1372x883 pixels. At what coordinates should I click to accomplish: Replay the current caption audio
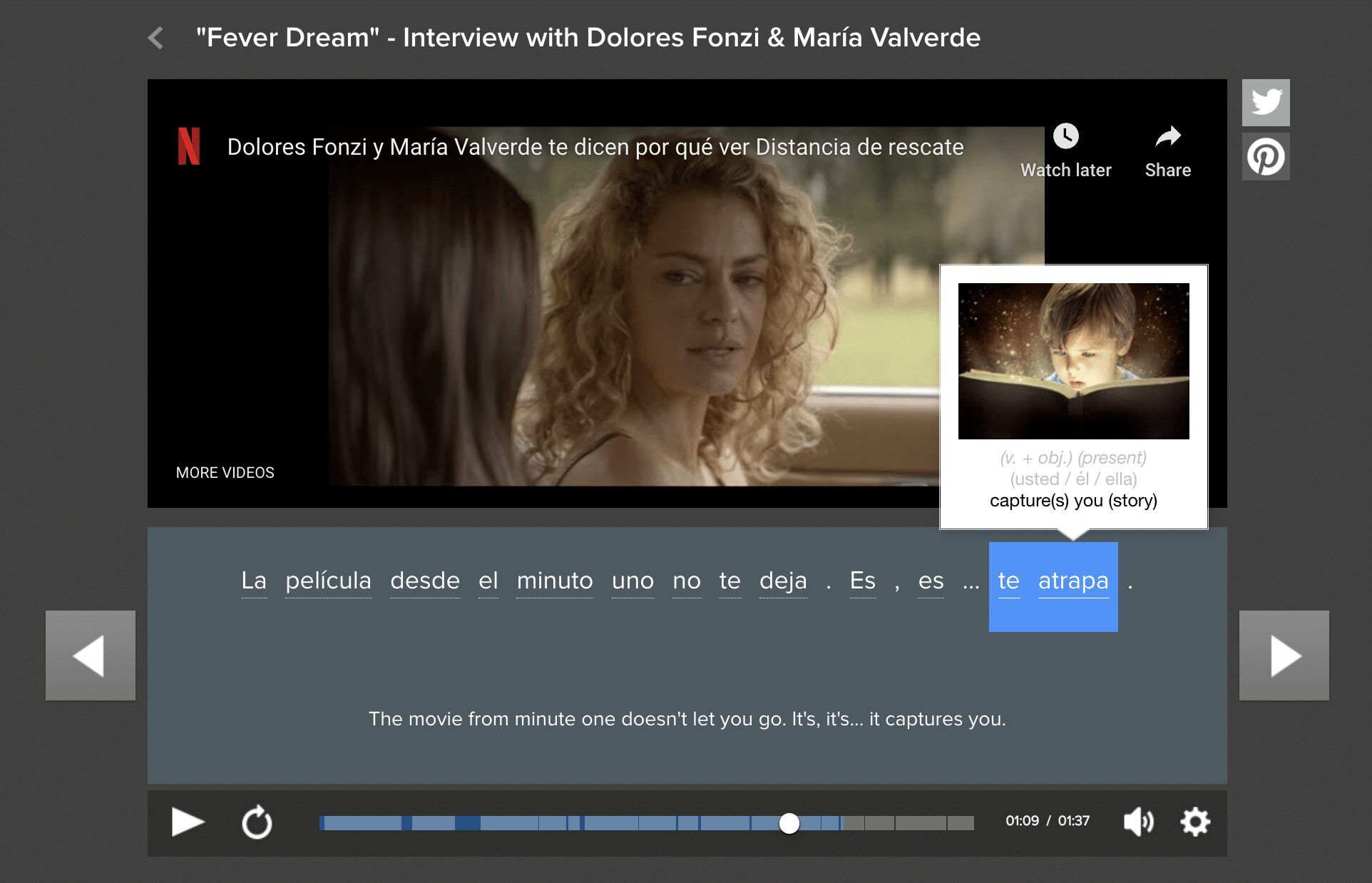pos(256,822)
